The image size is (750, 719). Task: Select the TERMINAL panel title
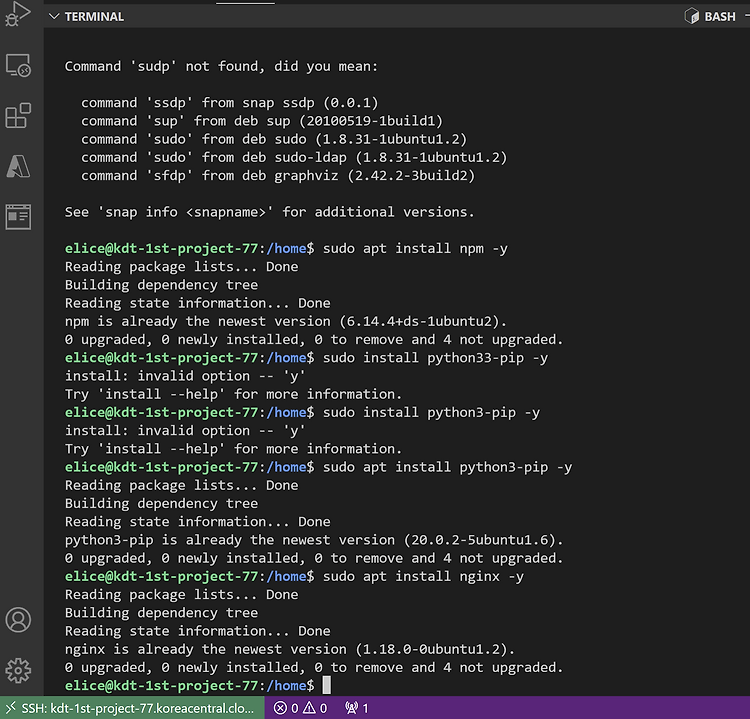(x=94, y=17)
